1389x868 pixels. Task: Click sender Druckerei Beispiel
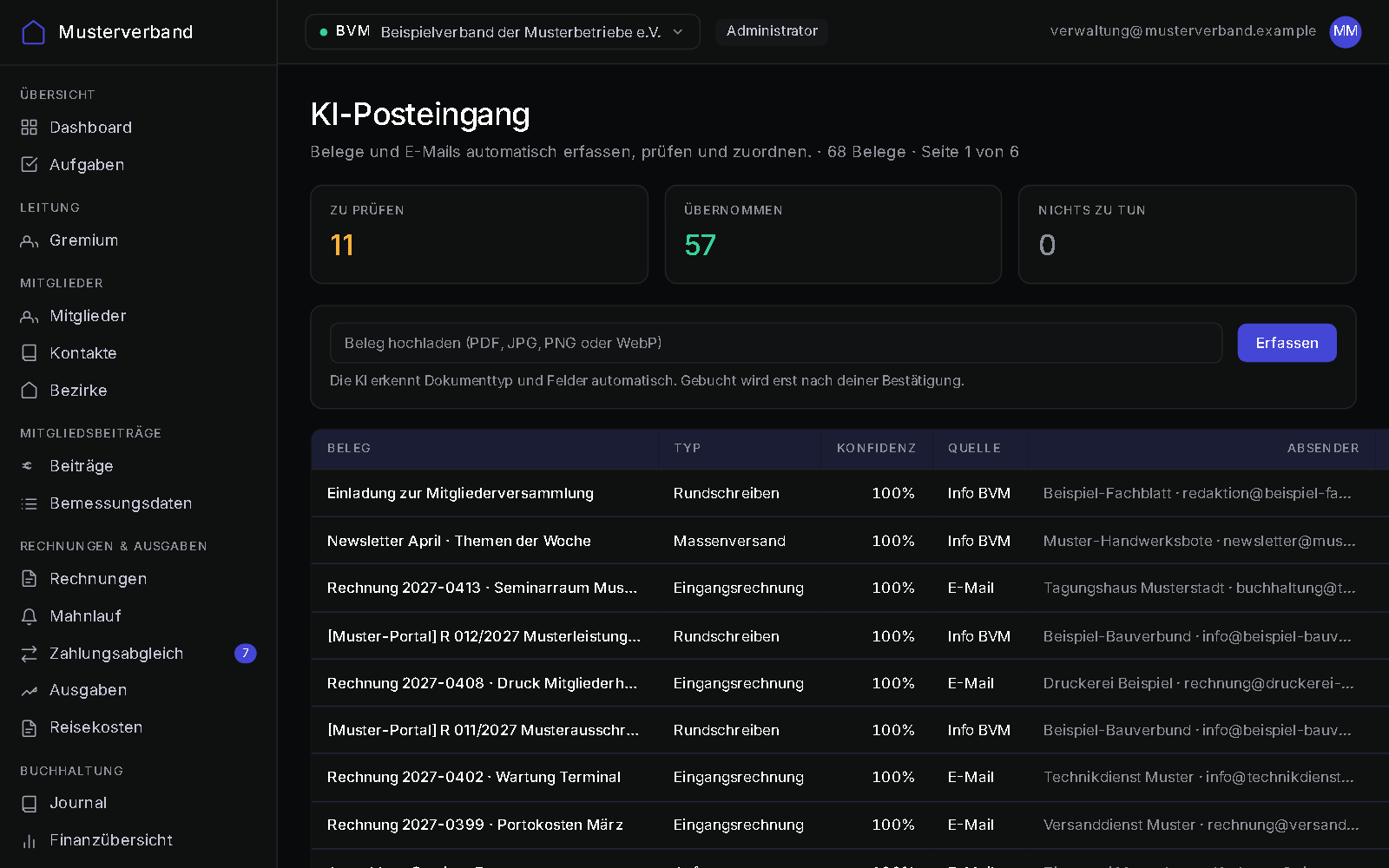[x=1198, y=683]
